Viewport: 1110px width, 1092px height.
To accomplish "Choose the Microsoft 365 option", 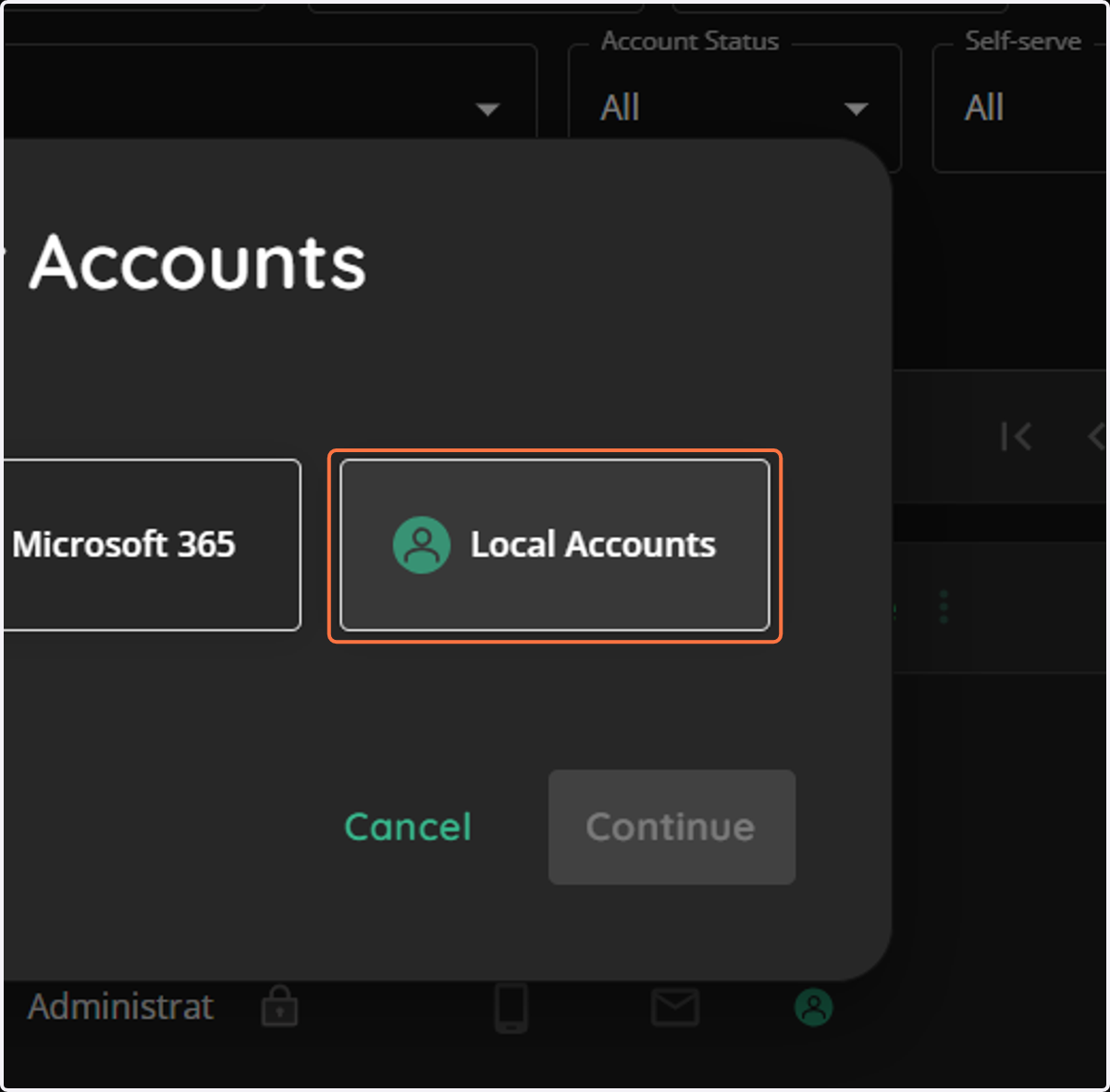I will click(x=151, y=545).
